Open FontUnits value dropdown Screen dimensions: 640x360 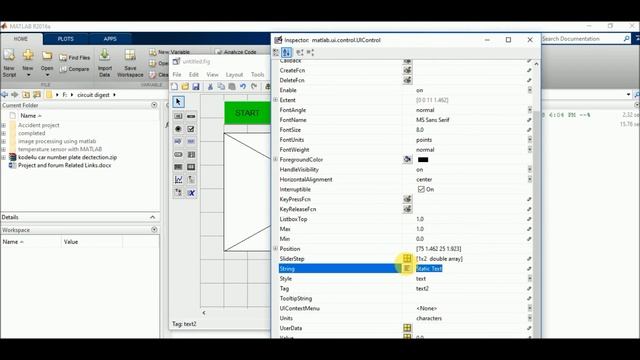tap(529, 140)
